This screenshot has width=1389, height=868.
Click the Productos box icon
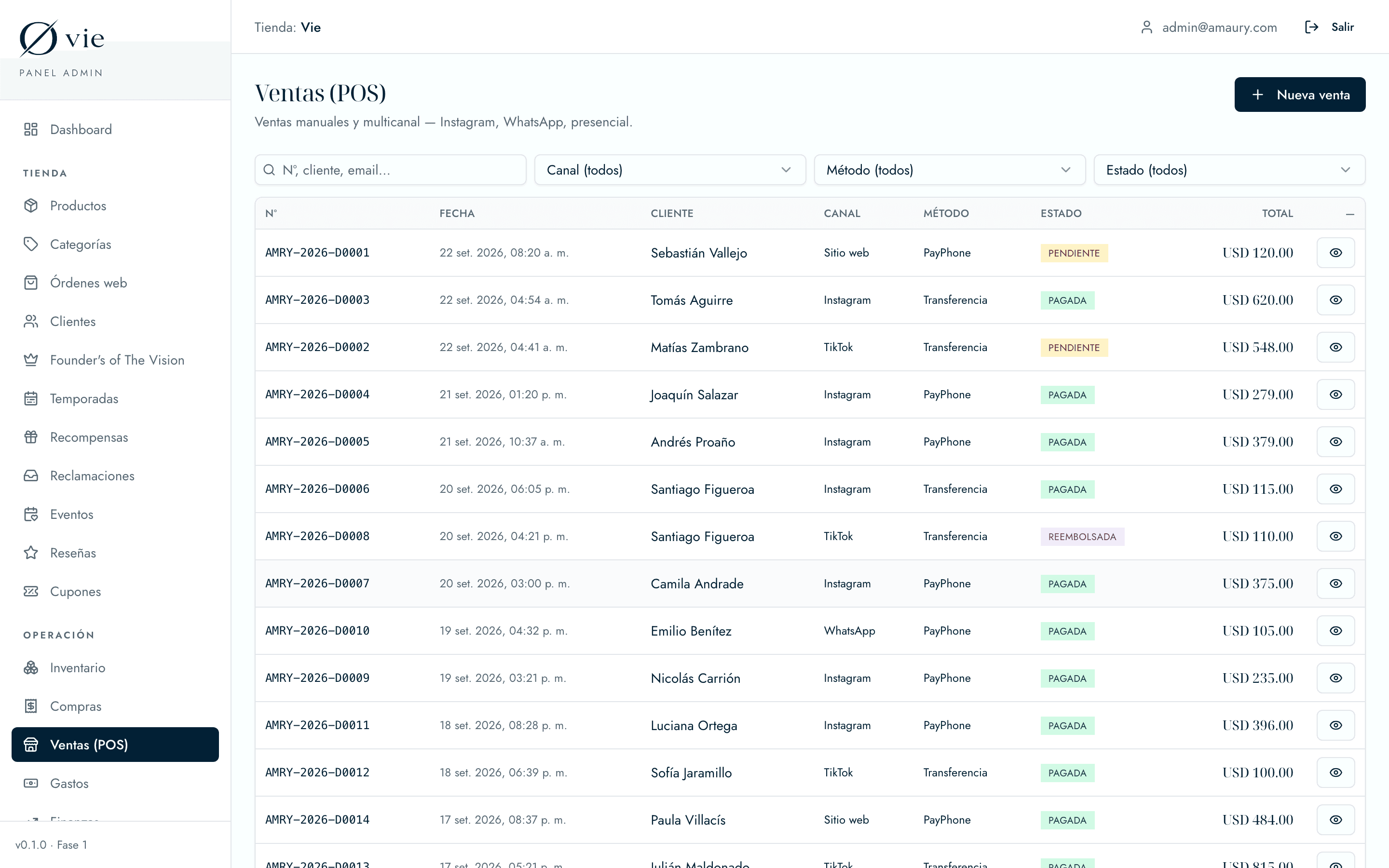31,205
